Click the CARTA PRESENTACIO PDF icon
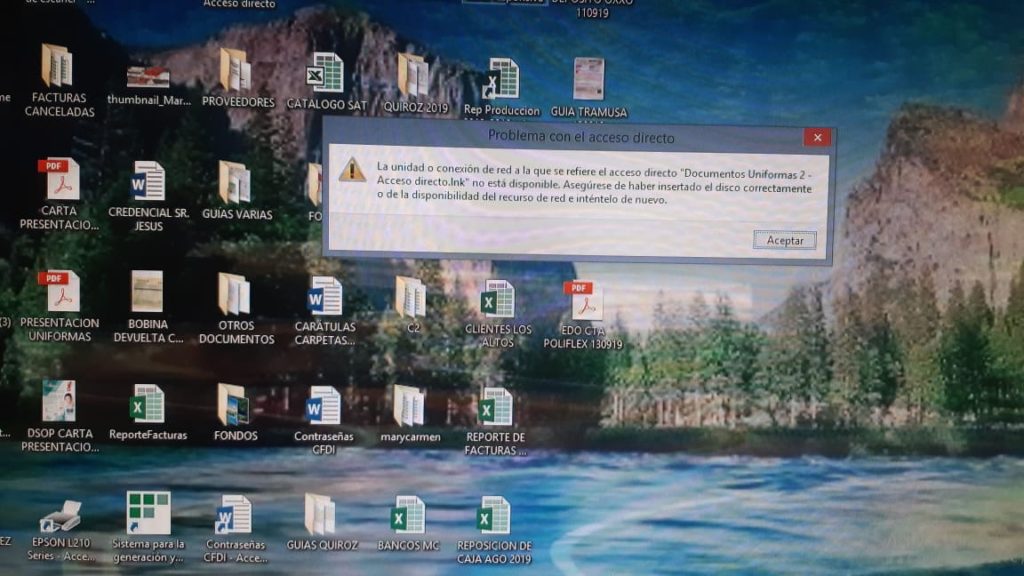Image resolution: width=1024 pixels, height=576 pixels. click(58, 181)
